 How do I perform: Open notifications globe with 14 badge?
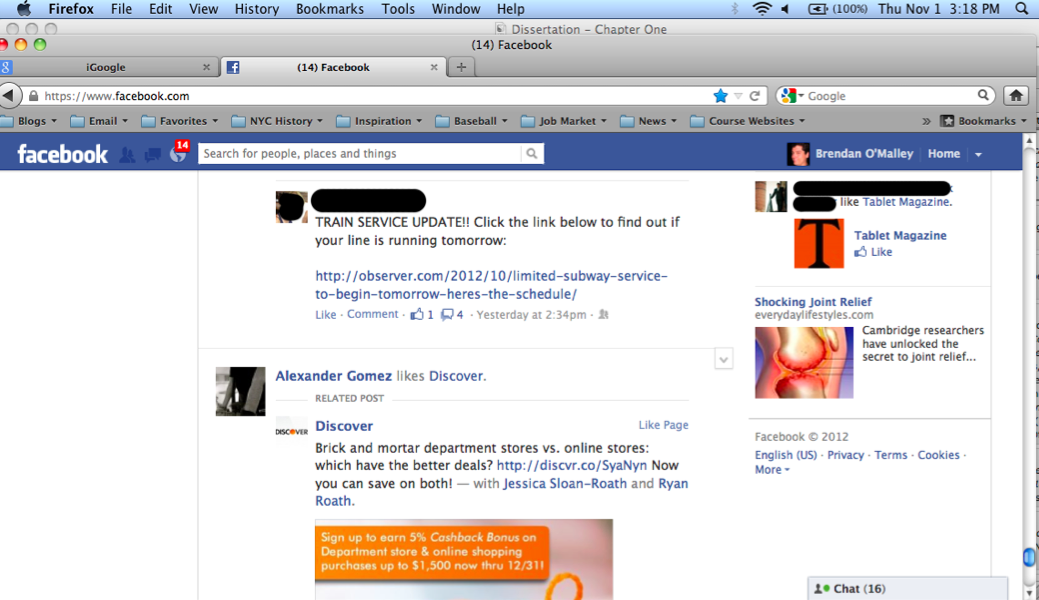(x=179, y=154)
